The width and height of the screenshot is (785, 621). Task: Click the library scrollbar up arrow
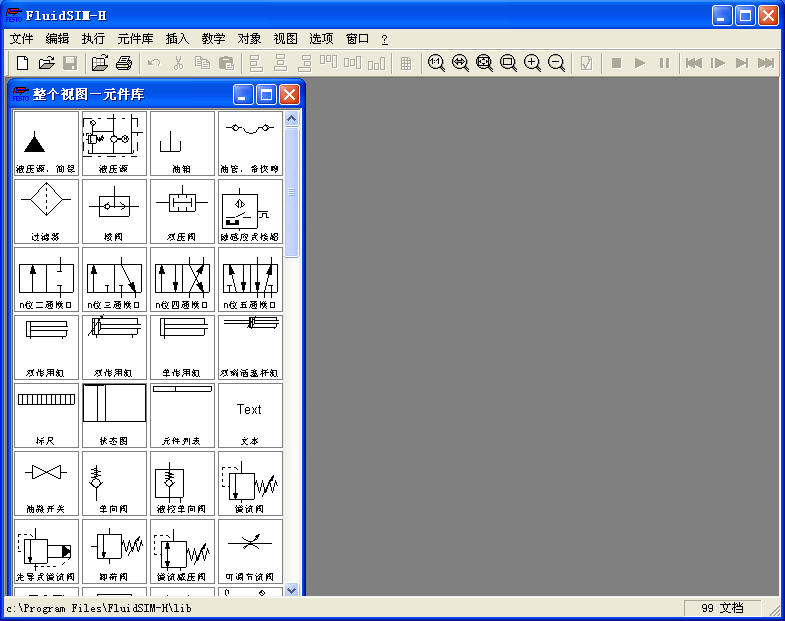[291, 118]
